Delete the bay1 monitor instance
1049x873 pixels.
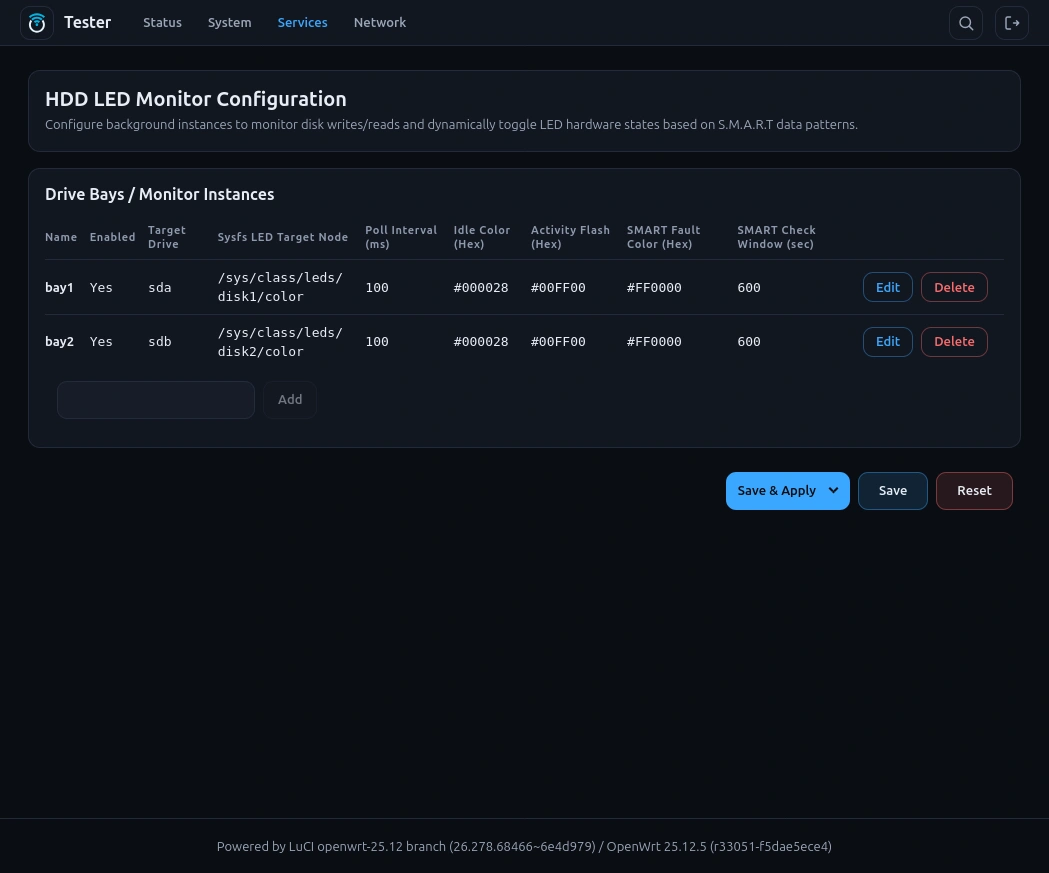click(x=954, y=287)
